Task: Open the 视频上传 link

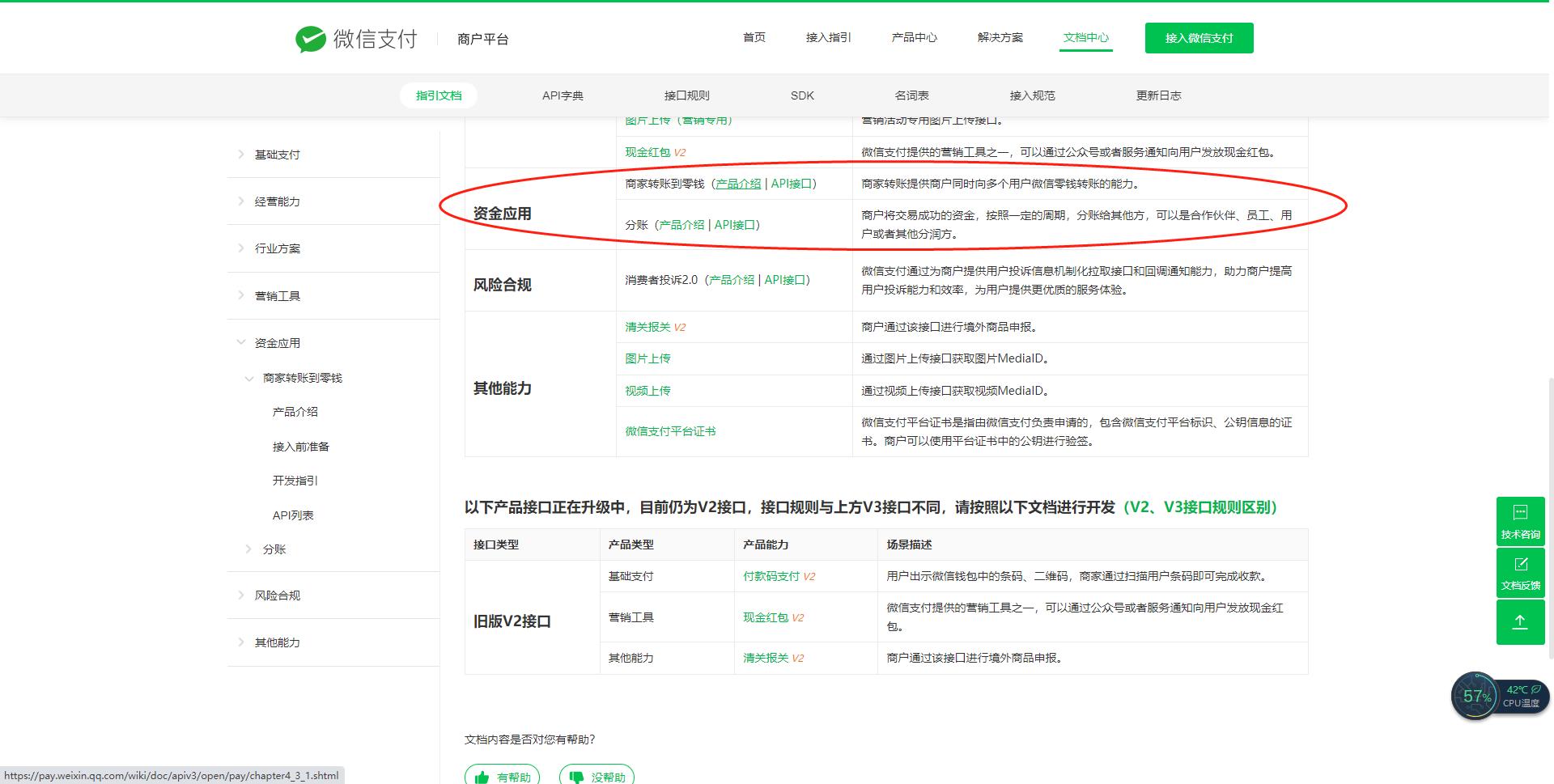Action: 647,391
